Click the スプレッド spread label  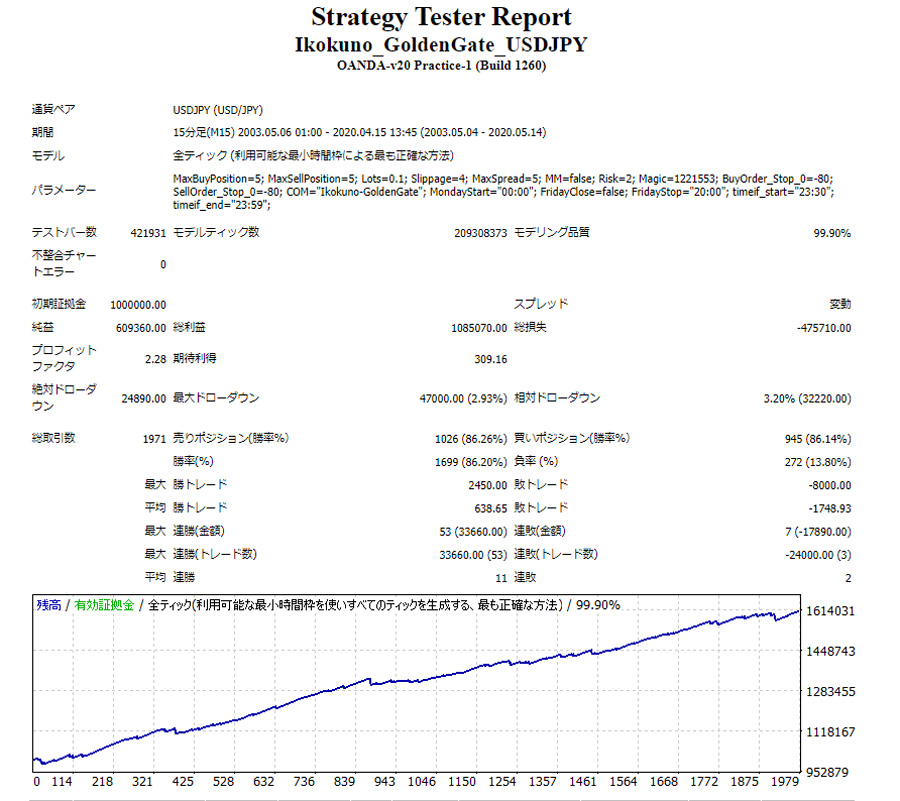click(541, 304)
